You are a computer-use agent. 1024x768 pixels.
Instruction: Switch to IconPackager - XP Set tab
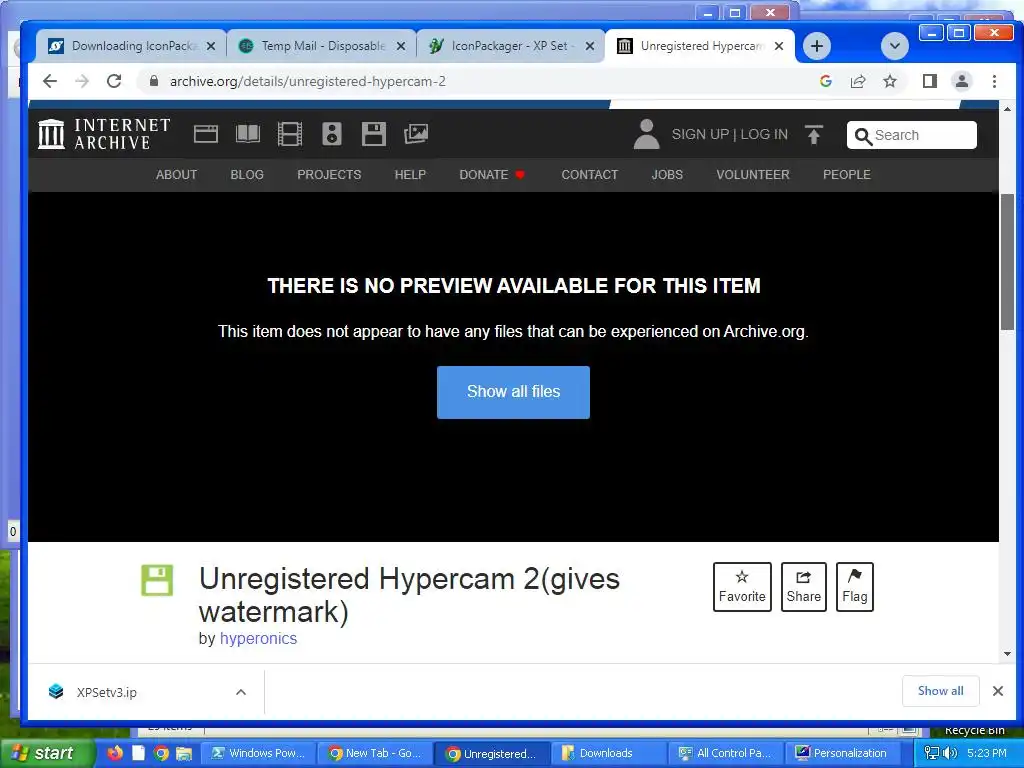pos(511,46)
